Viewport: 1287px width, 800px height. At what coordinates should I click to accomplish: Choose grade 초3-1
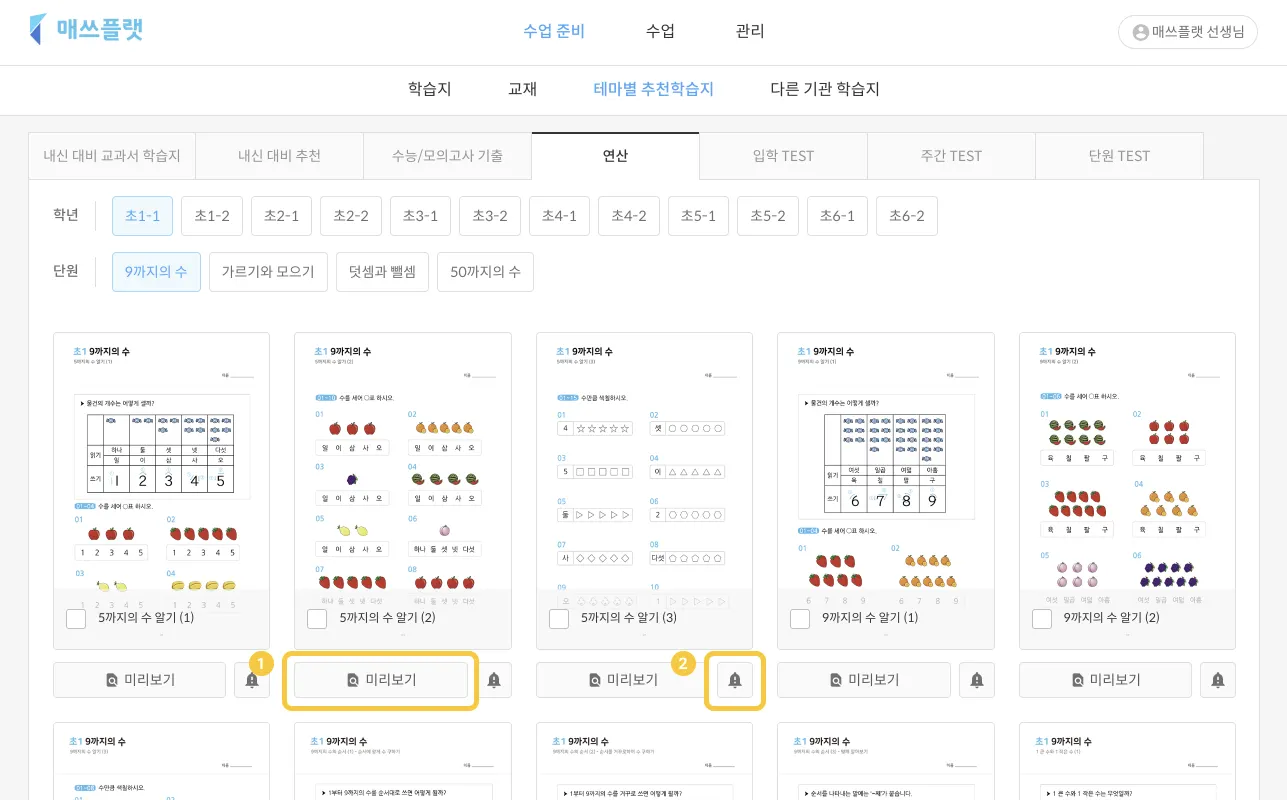[x=421, y=216]
